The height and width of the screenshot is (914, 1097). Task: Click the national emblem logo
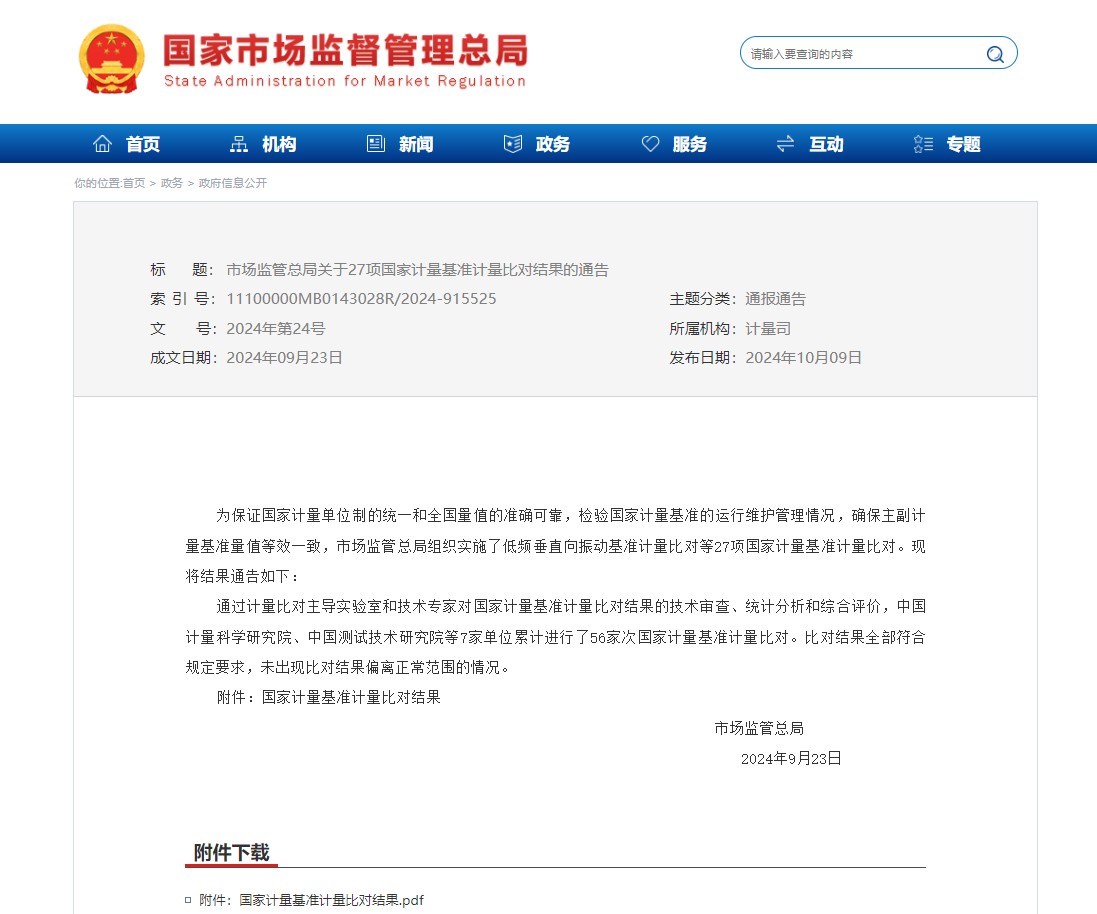(112, 59)
